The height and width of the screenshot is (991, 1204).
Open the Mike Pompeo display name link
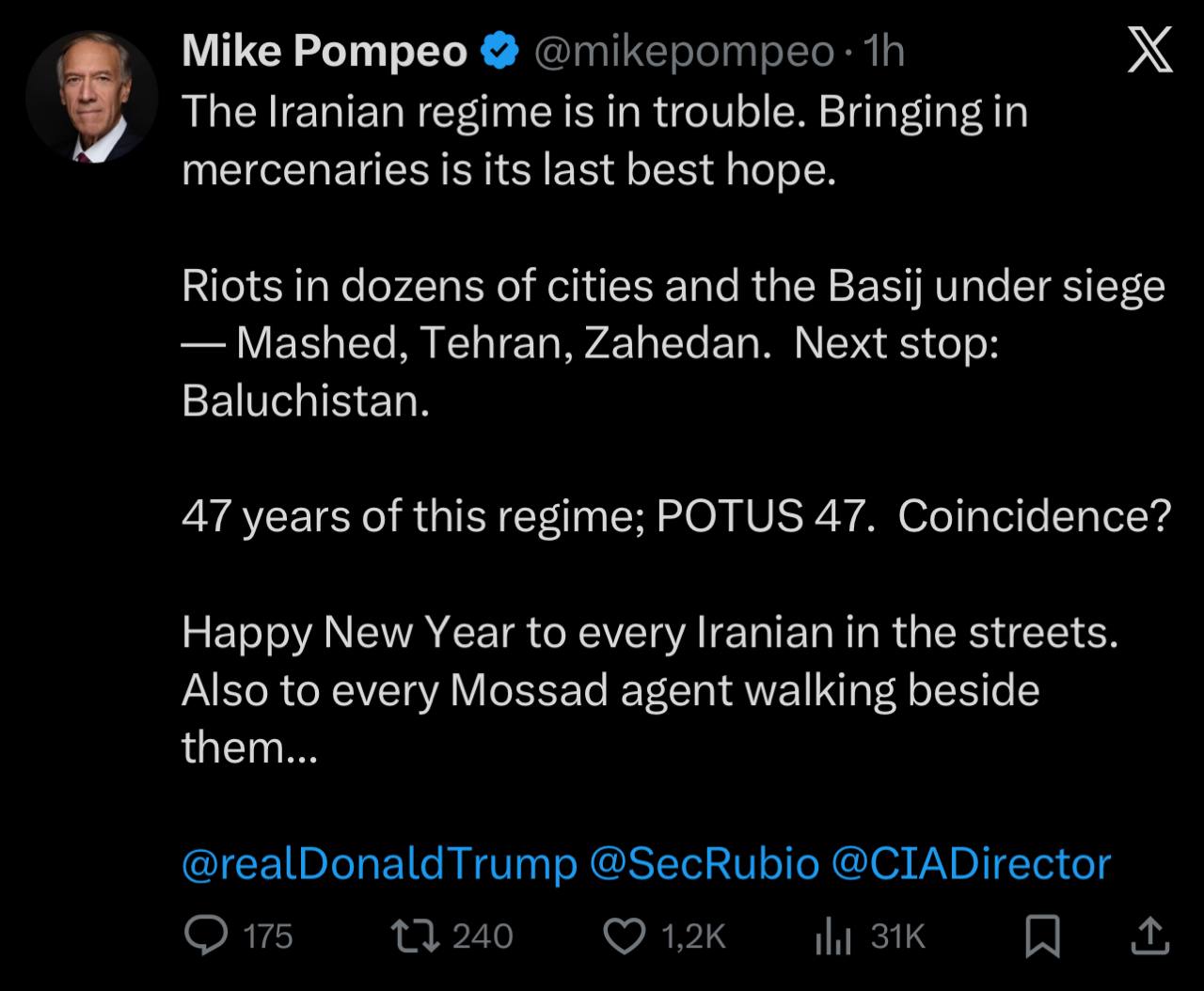[325, 52]
